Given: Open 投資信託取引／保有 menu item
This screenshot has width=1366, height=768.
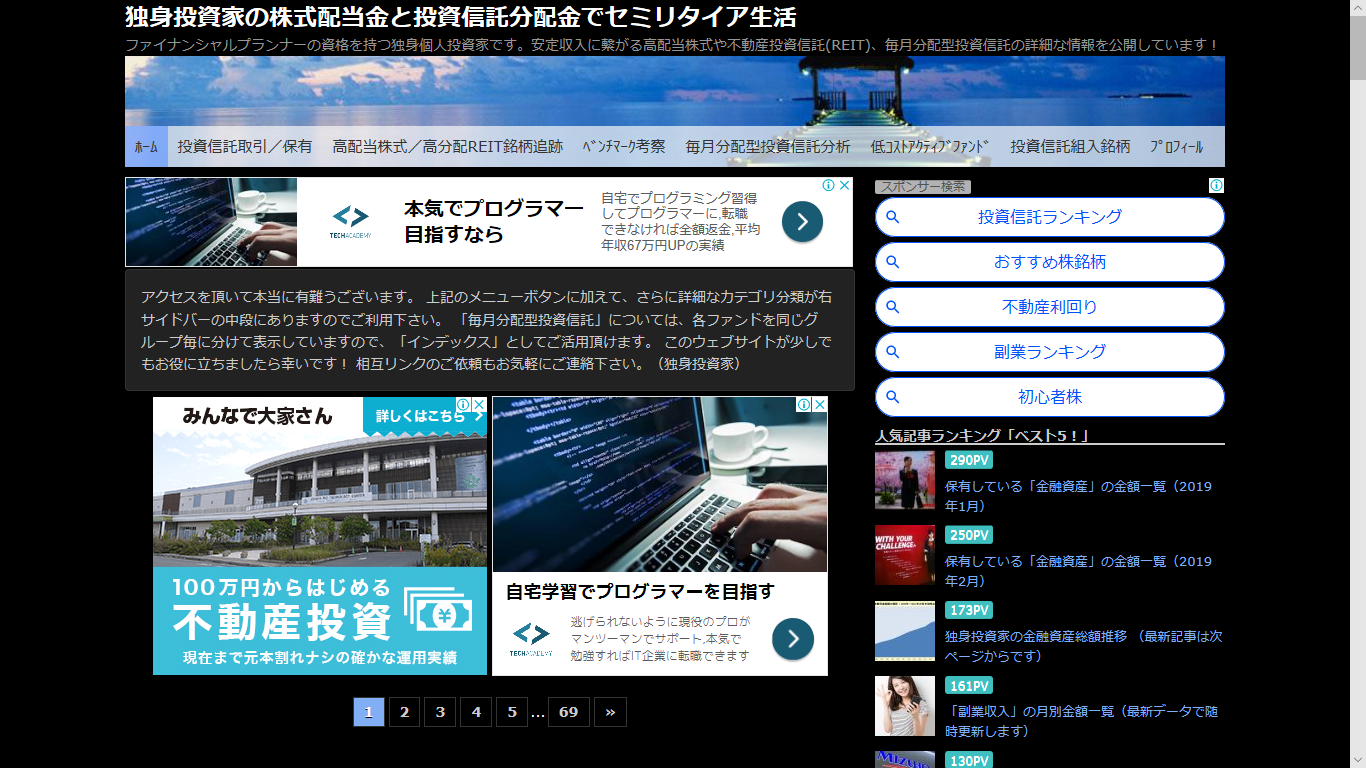Looking at the screenshot, I should click(245, 146).
